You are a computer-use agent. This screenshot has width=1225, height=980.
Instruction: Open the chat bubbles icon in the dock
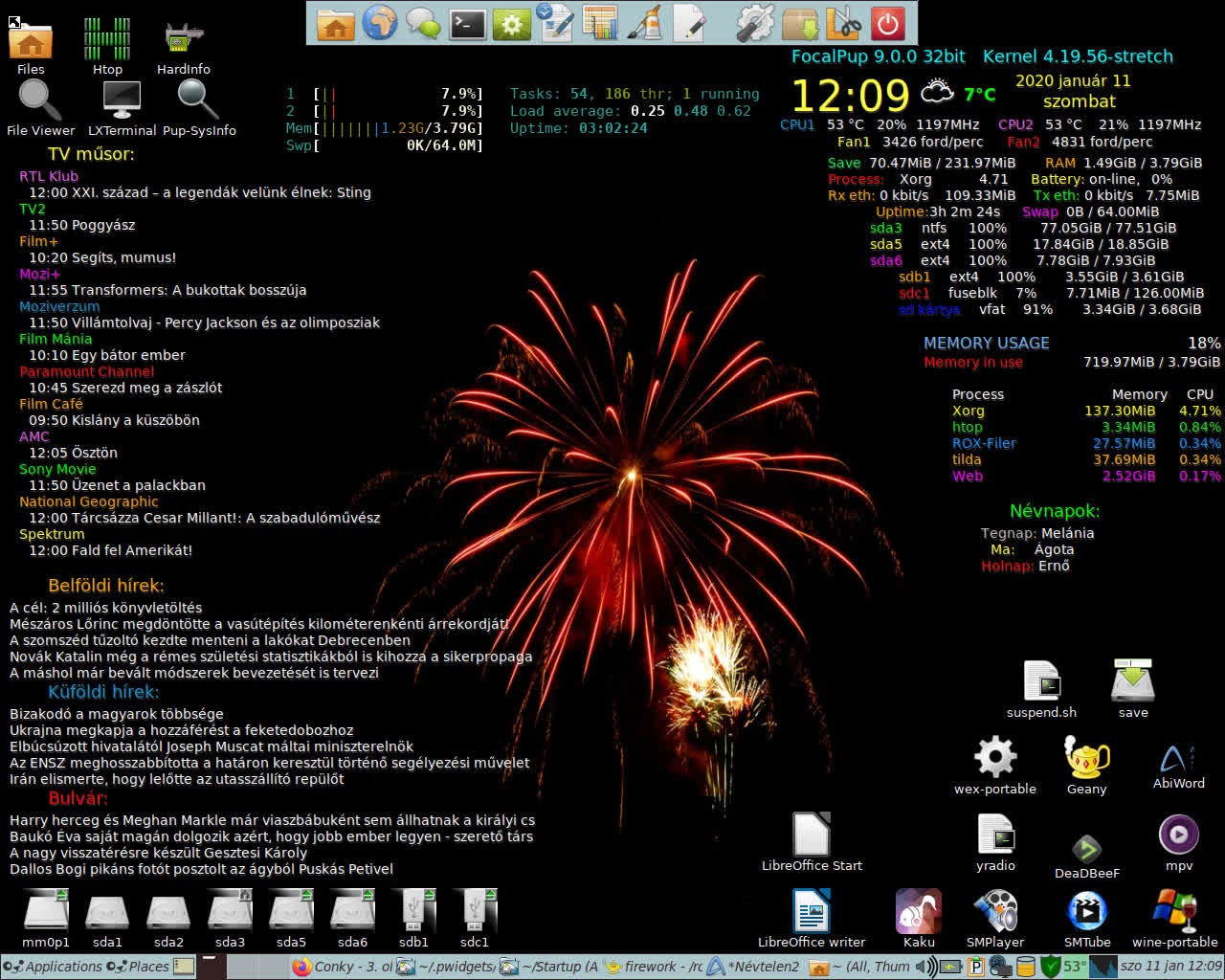[423, 23]
